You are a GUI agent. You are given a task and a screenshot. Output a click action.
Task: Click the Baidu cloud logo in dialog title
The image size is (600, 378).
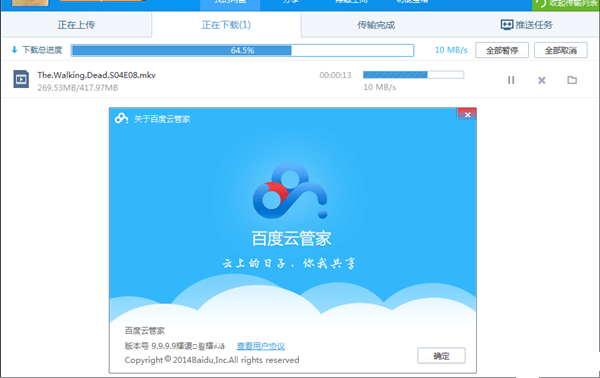[x=121, y=119]
